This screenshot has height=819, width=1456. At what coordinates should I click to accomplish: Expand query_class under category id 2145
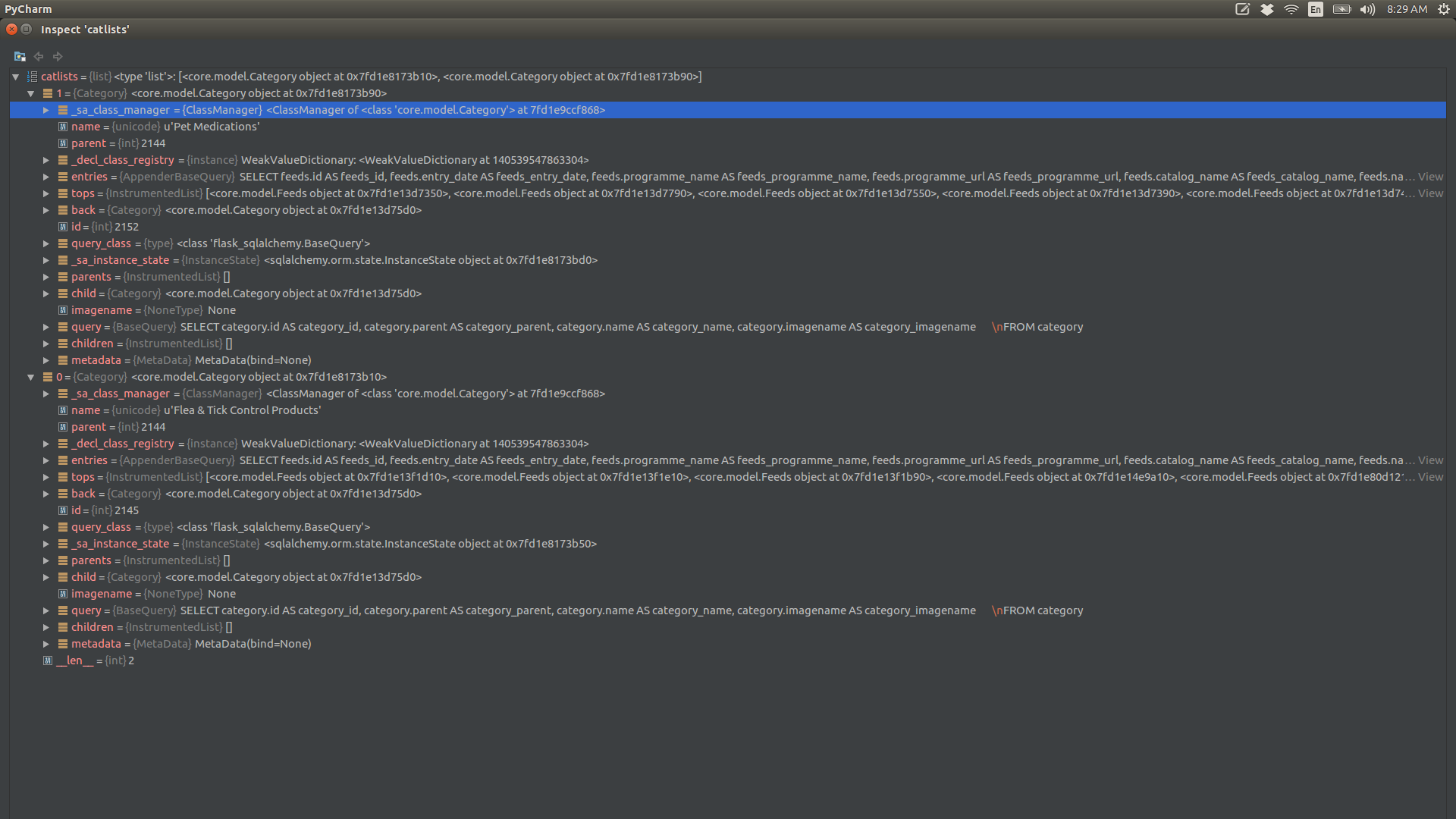[x=45, y=527]
